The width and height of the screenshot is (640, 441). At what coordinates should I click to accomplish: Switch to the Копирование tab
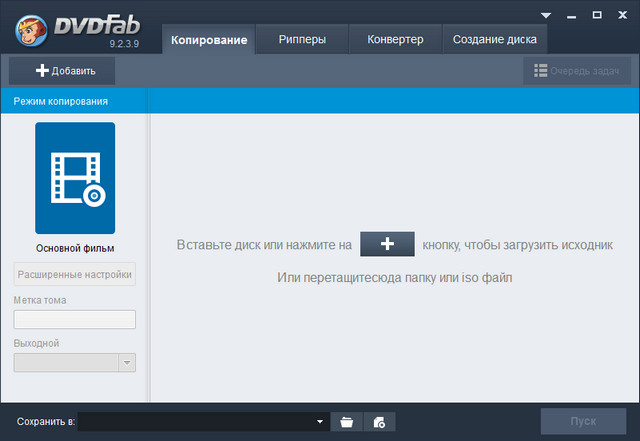pos(209,40)
